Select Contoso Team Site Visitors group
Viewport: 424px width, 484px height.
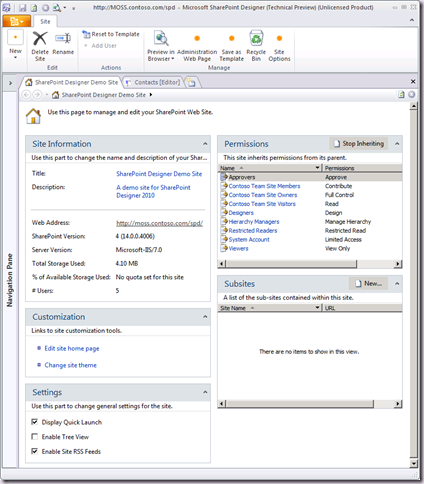[262, 204]
